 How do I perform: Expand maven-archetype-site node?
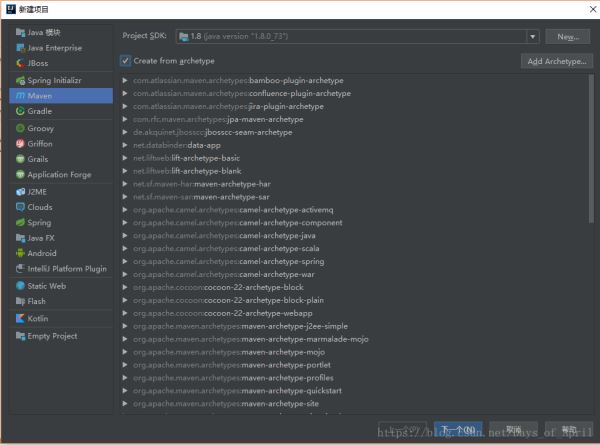(x=125, y=404)
